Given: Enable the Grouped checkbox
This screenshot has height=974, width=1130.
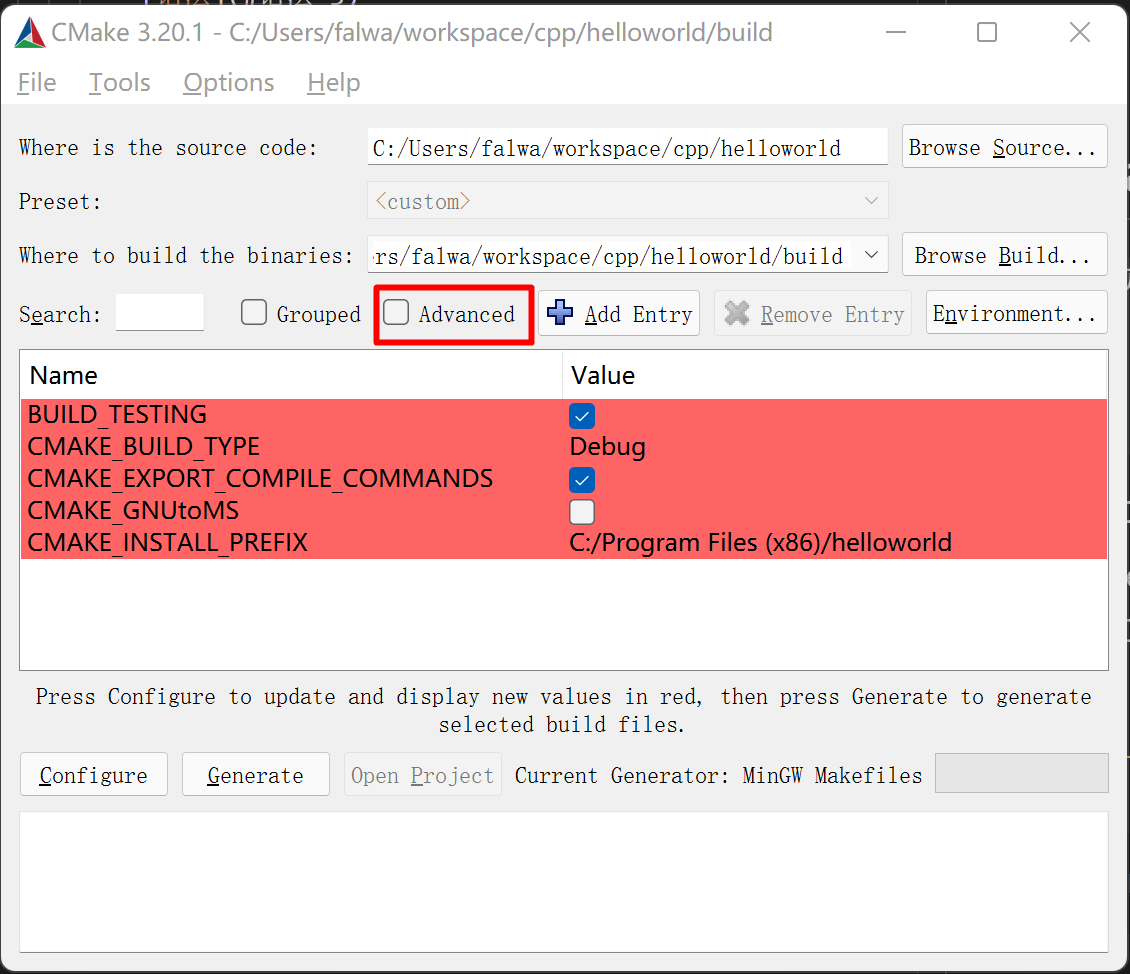Looking at the screenshot, I should click(254, 313).
